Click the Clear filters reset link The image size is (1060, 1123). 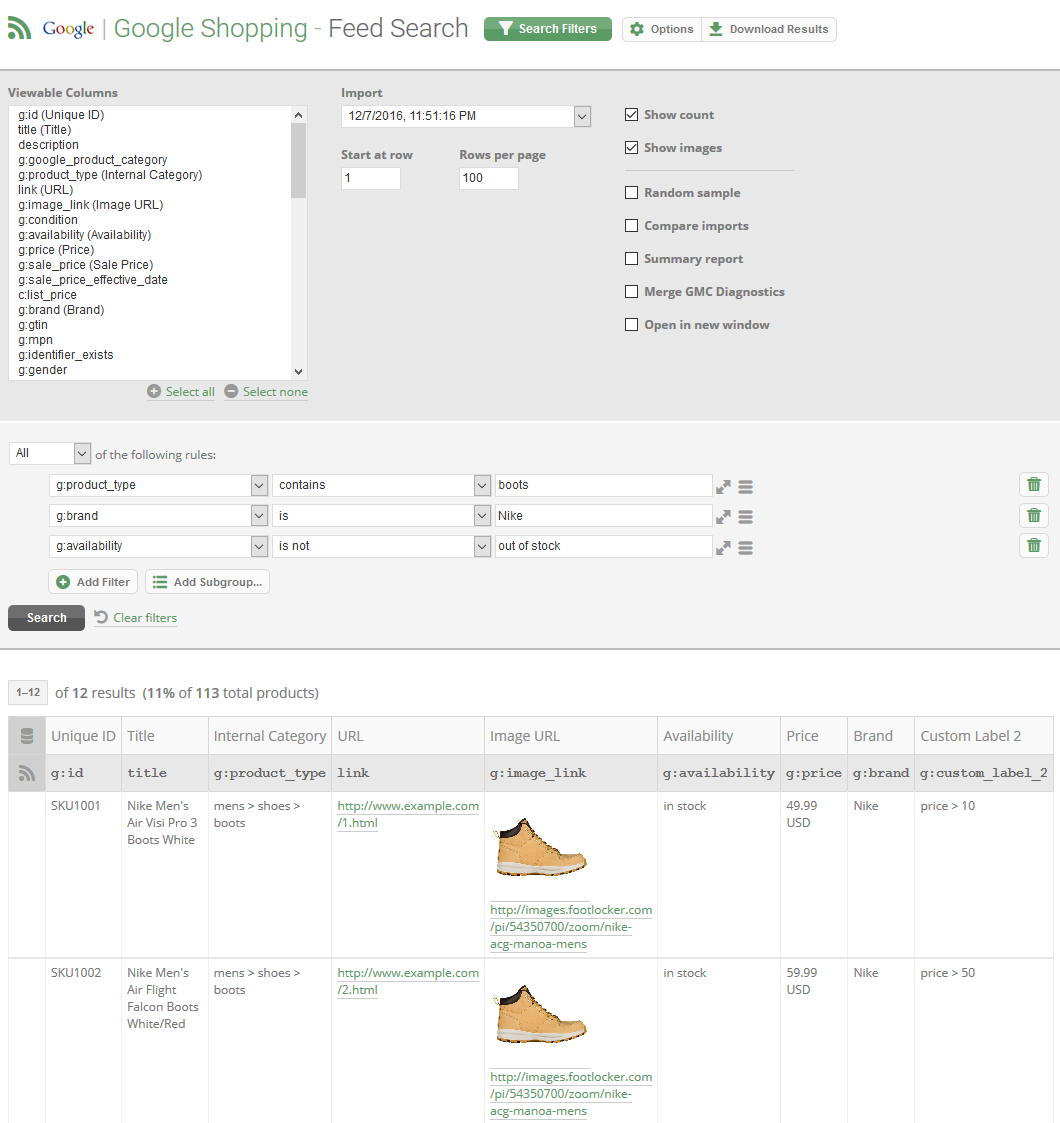[136, 618]
